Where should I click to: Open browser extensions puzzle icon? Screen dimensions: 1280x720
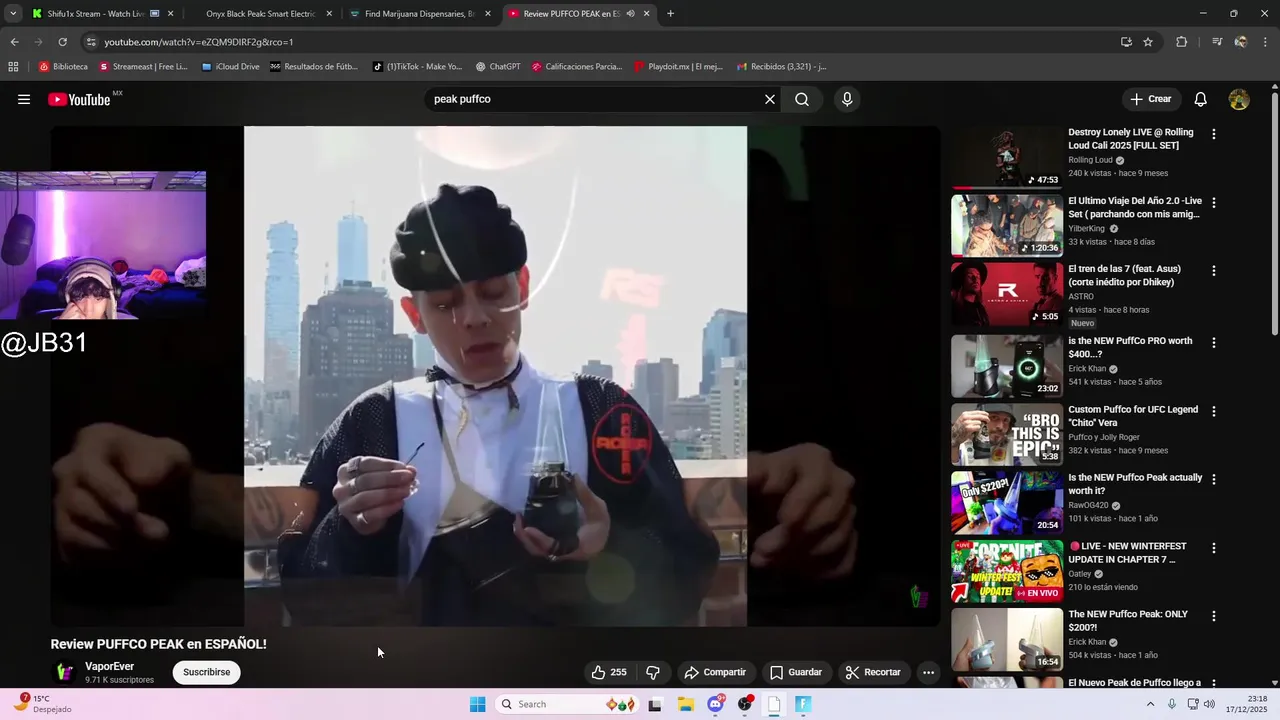point(1182,42)
